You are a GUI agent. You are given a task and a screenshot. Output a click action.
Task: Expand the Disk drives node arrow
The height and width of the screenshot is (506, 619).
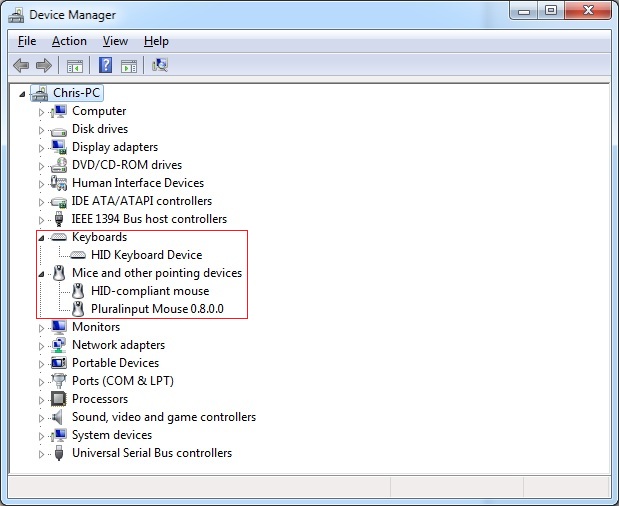tap(41, 130)
